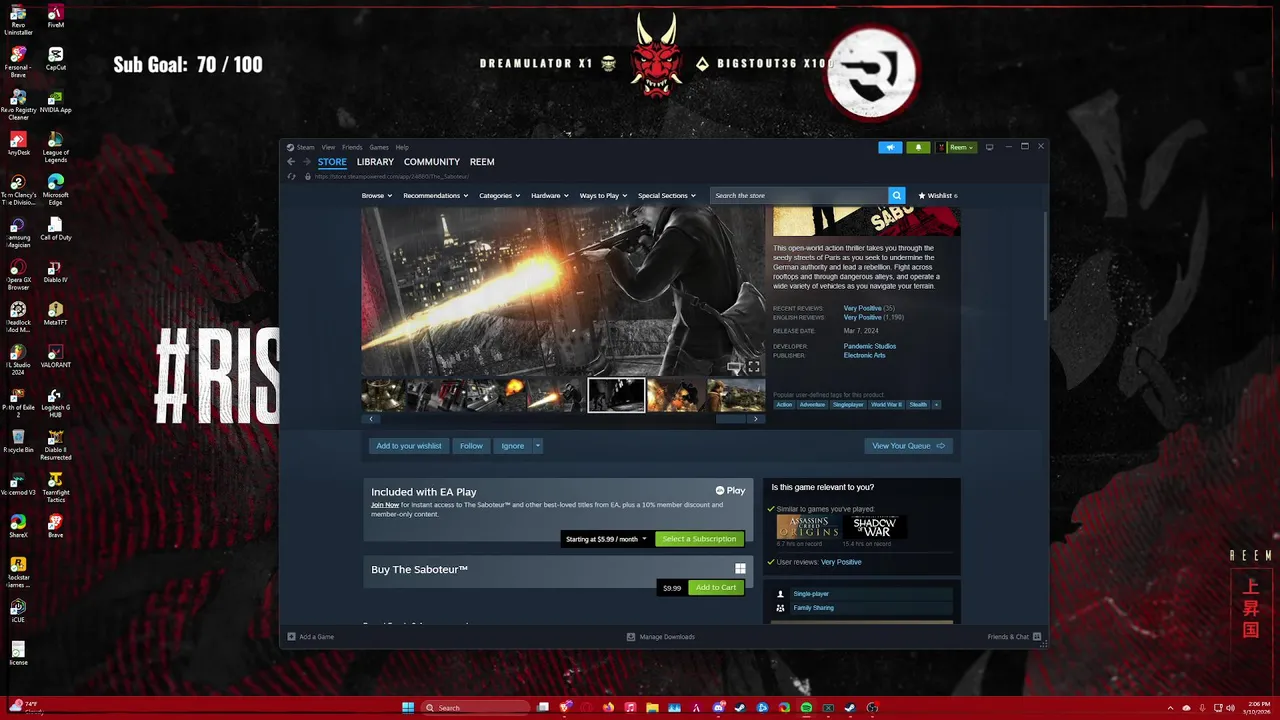This screenshot has width=1280, height=720.
Task: Expand the Ways to Play dropdown
Action: tap(603, 196)
